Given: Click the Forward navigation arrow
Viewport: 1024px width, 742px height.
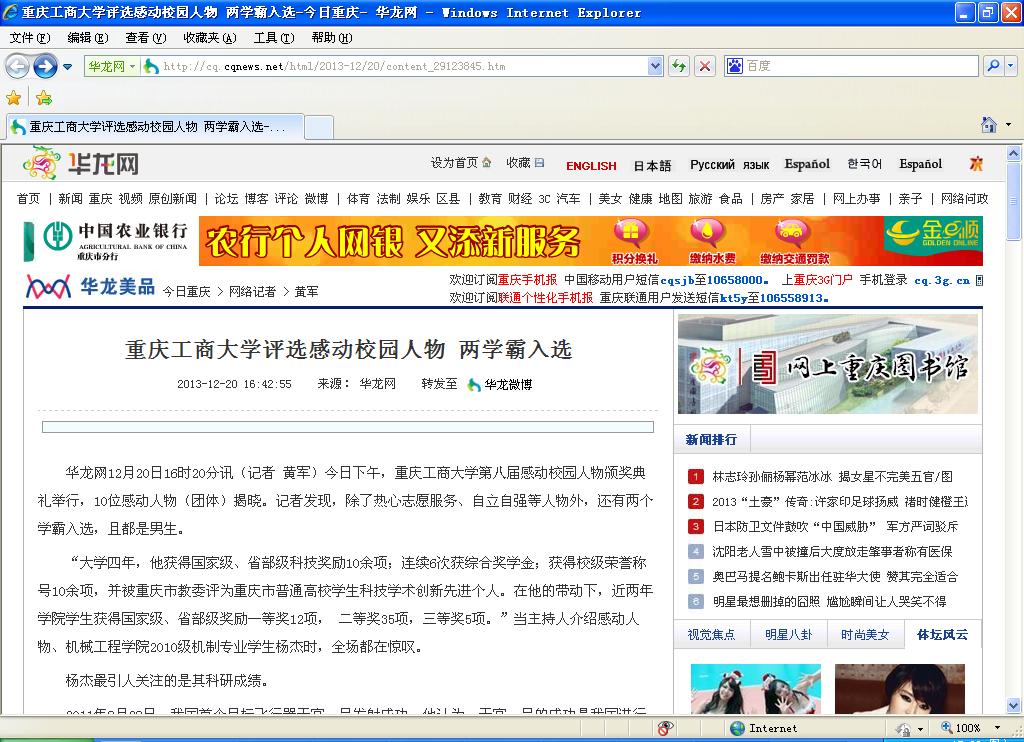Looking at the screenshot, I should click(x=45, y=66).
